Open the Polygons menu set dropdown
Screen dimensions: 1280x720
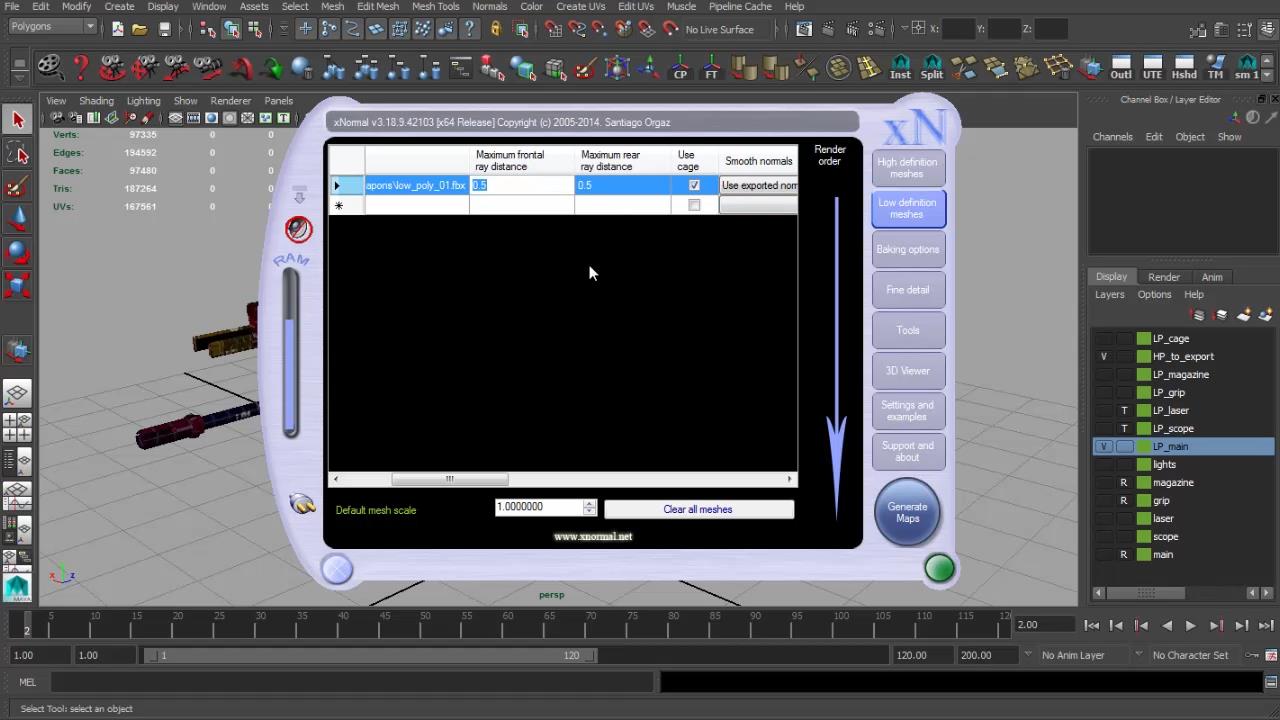[x=52, y=27]
